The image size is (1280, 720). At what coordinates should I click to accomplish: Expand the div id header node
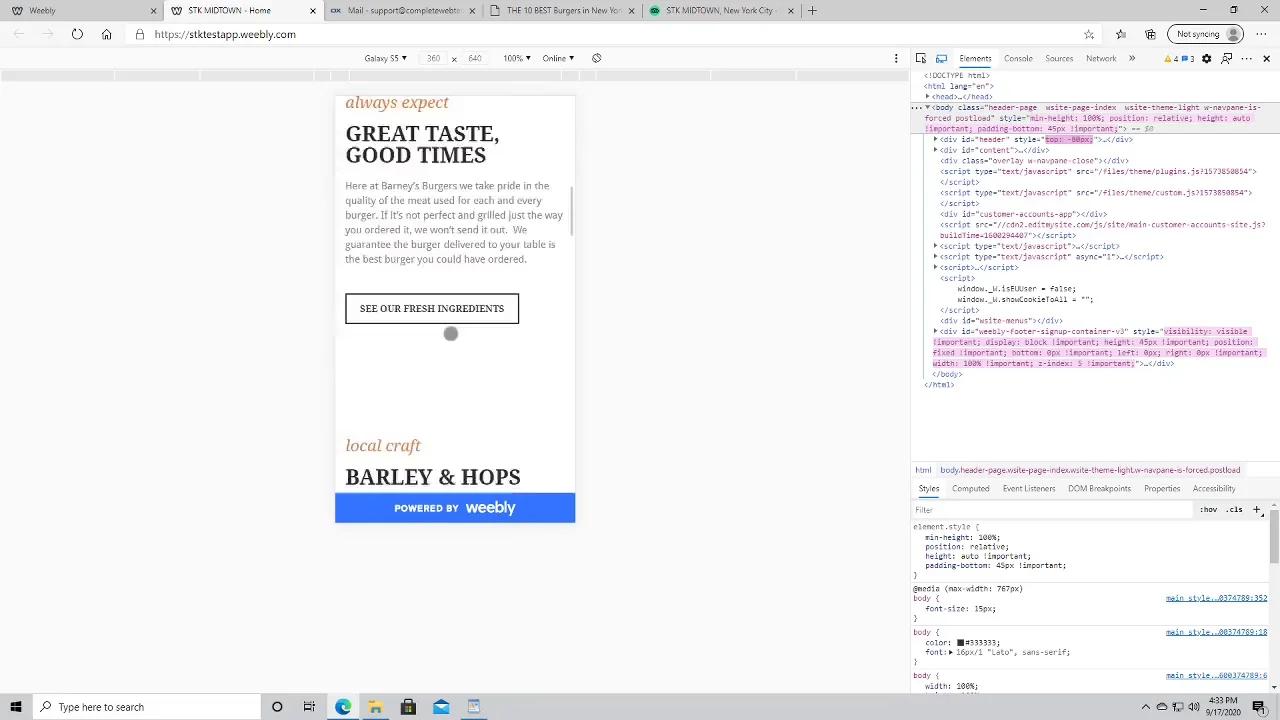click(x=936, y=139)
